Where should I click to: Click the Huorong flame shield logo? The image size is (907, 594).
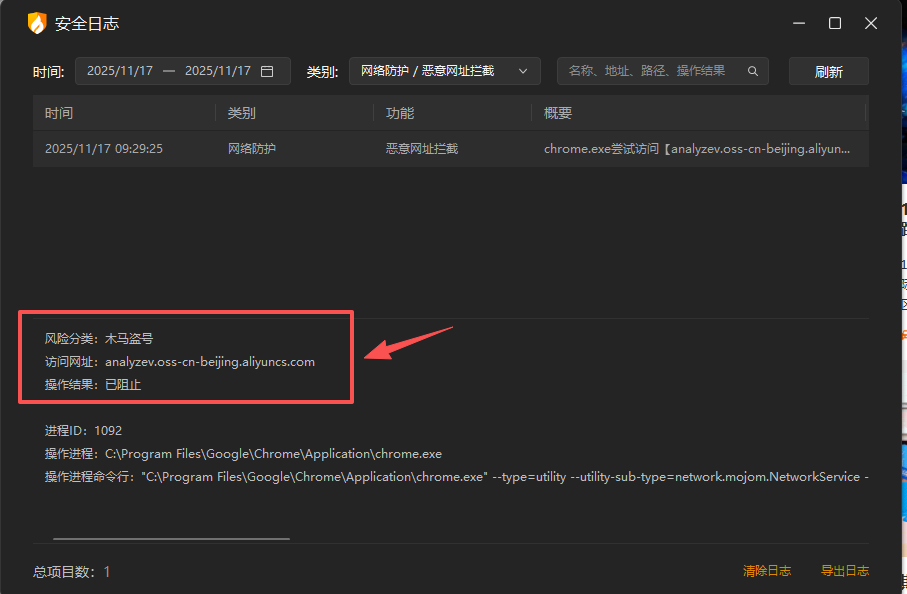[37, 23]
